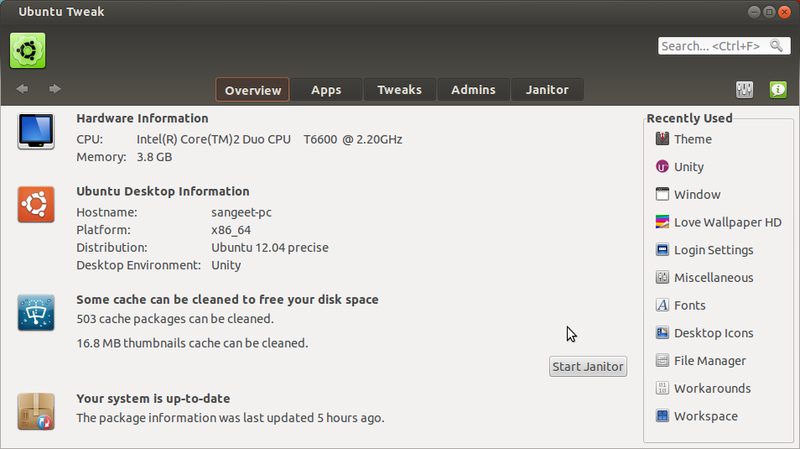
Task: Open the Tweaks tab
Action: coord(399,90)
